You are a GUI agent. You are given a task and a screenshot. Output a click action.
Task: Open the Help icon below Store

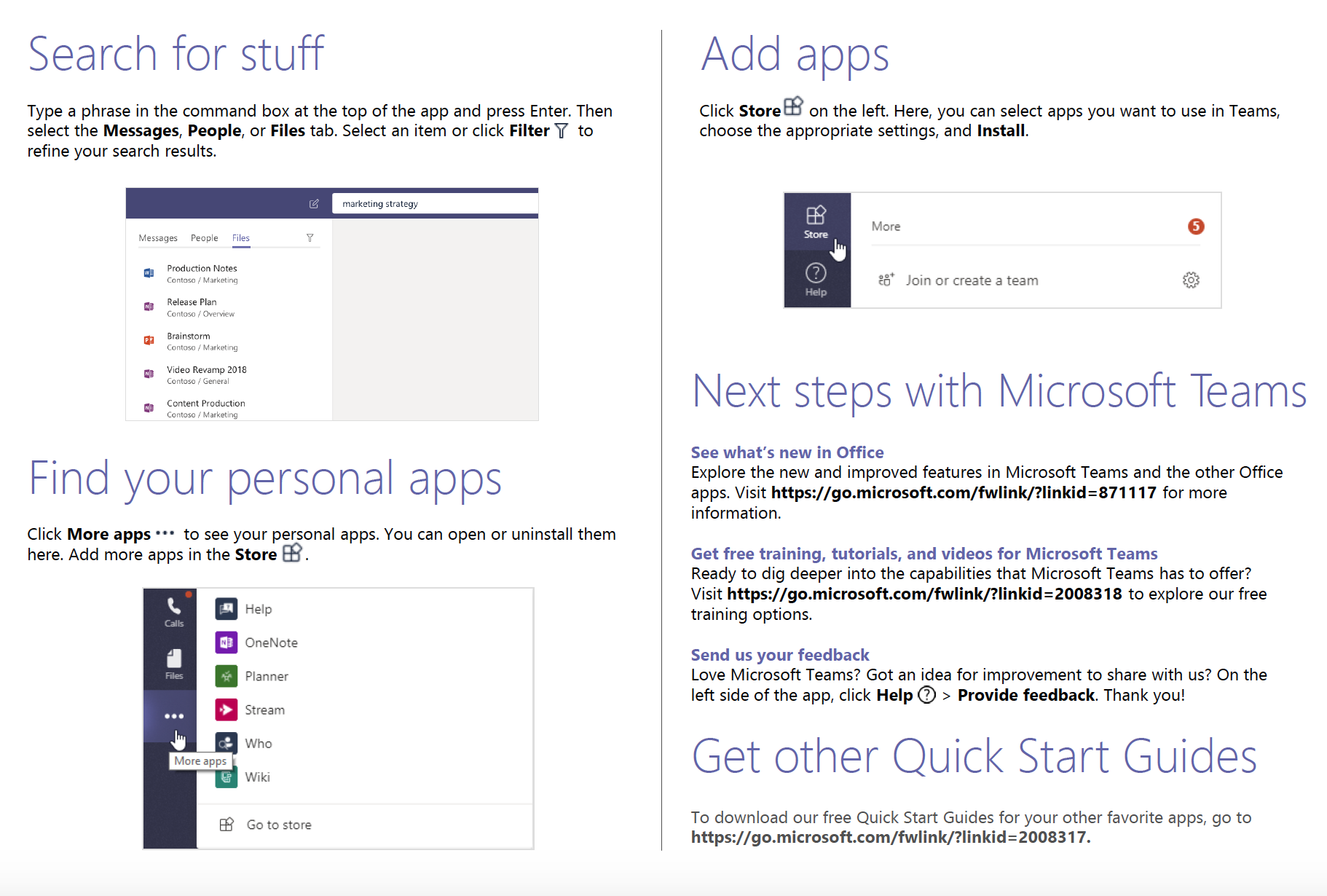816,279
